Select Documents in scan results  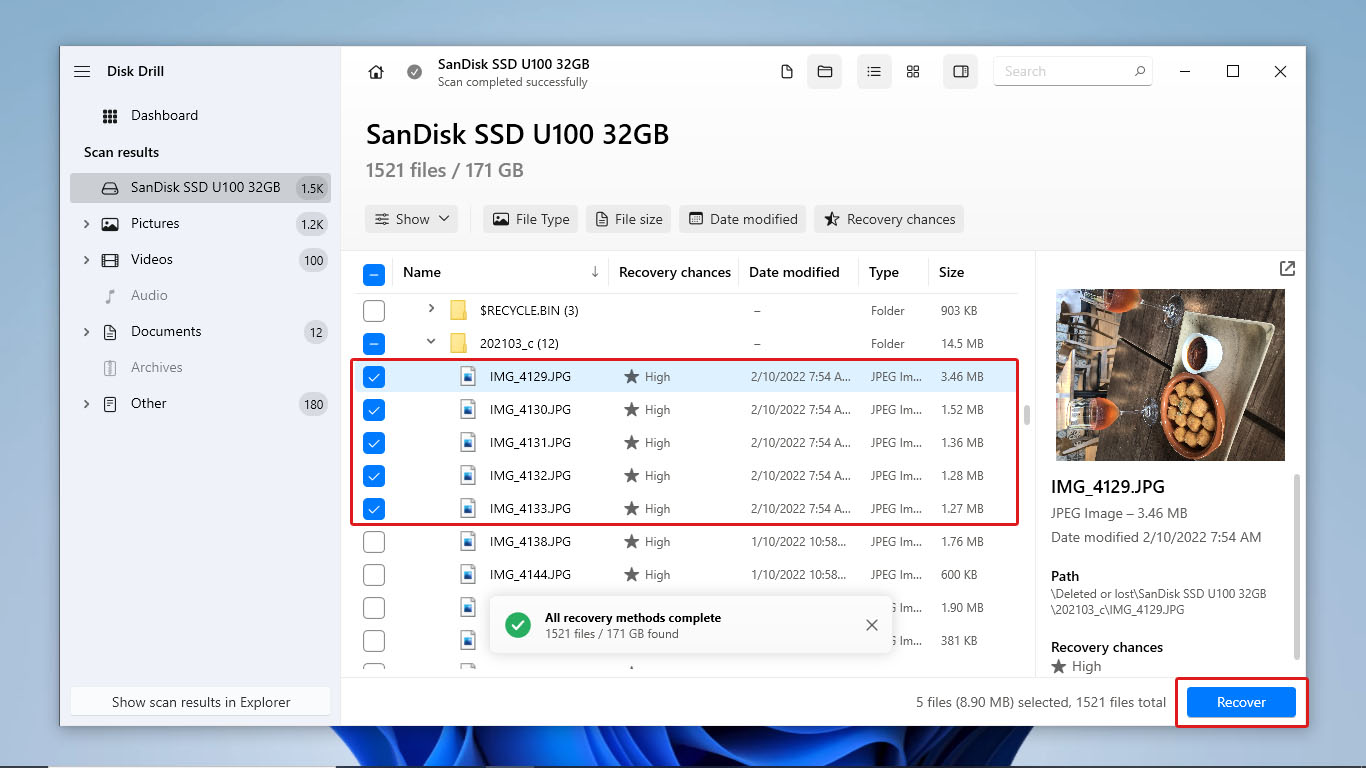tap(166, 332)
